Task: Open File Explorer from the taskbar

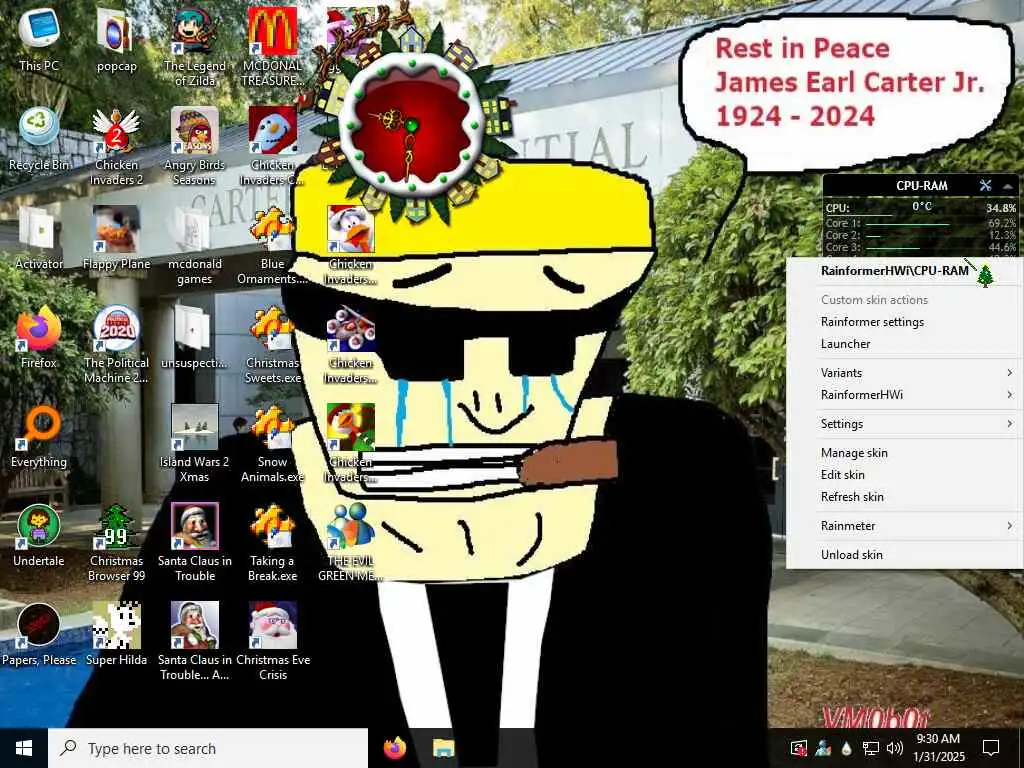Action: pyautogui.click(x=443, y=748)
